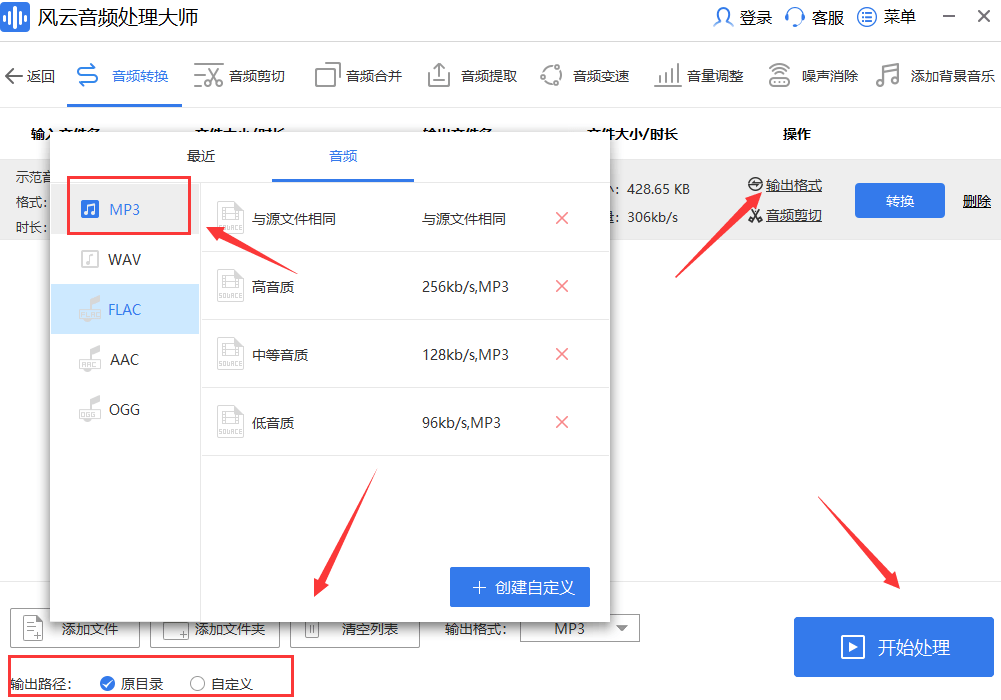Image resolution: width=1001 pixels, height=700 pixels.
Task: Open the 客服 customer service panel
Action: (x=814, y=17)
